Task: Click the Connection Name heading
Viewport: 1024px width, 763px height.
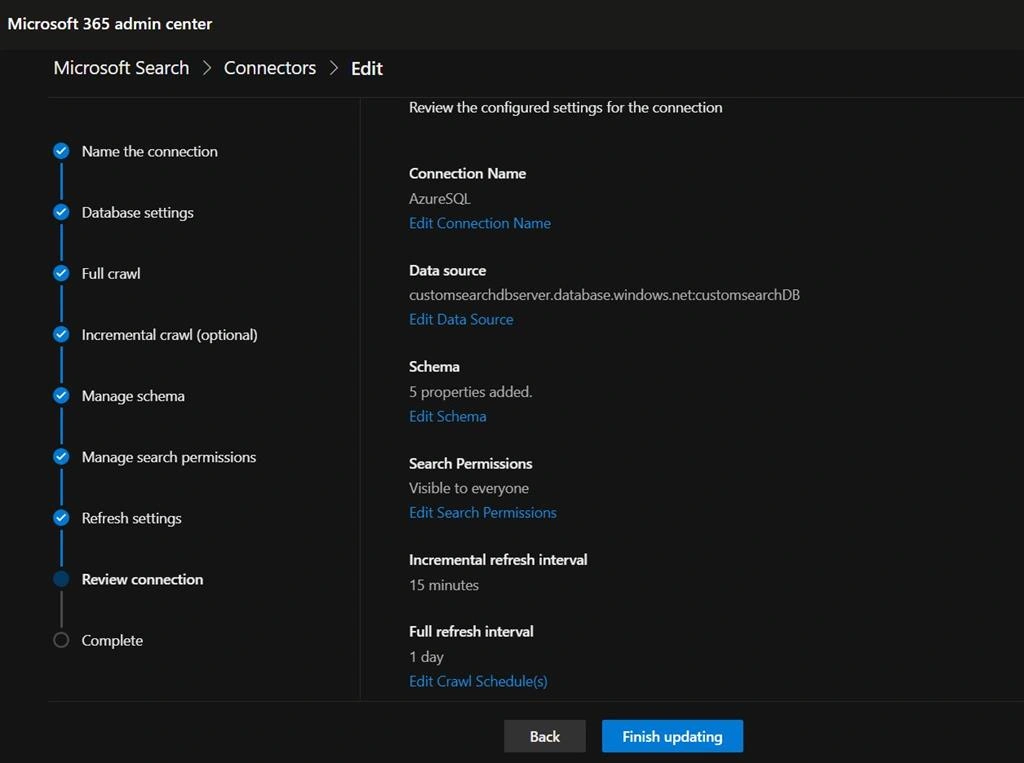Action: pos(468,174)
